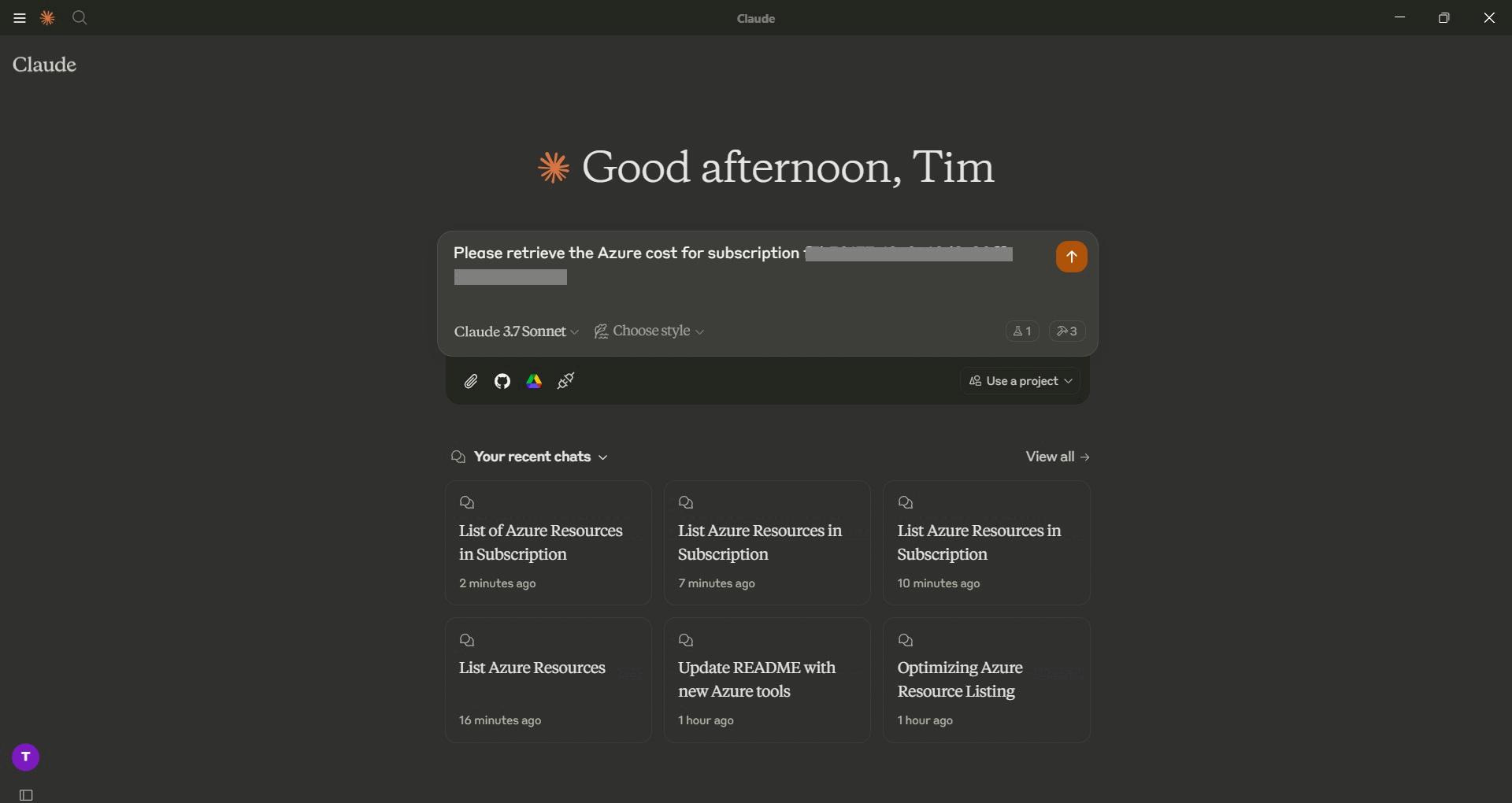This screenshot has height=803, width=1512.
Task: Click chat icon on Update README card
Action: pyautogui.click(x=686, y=640)
